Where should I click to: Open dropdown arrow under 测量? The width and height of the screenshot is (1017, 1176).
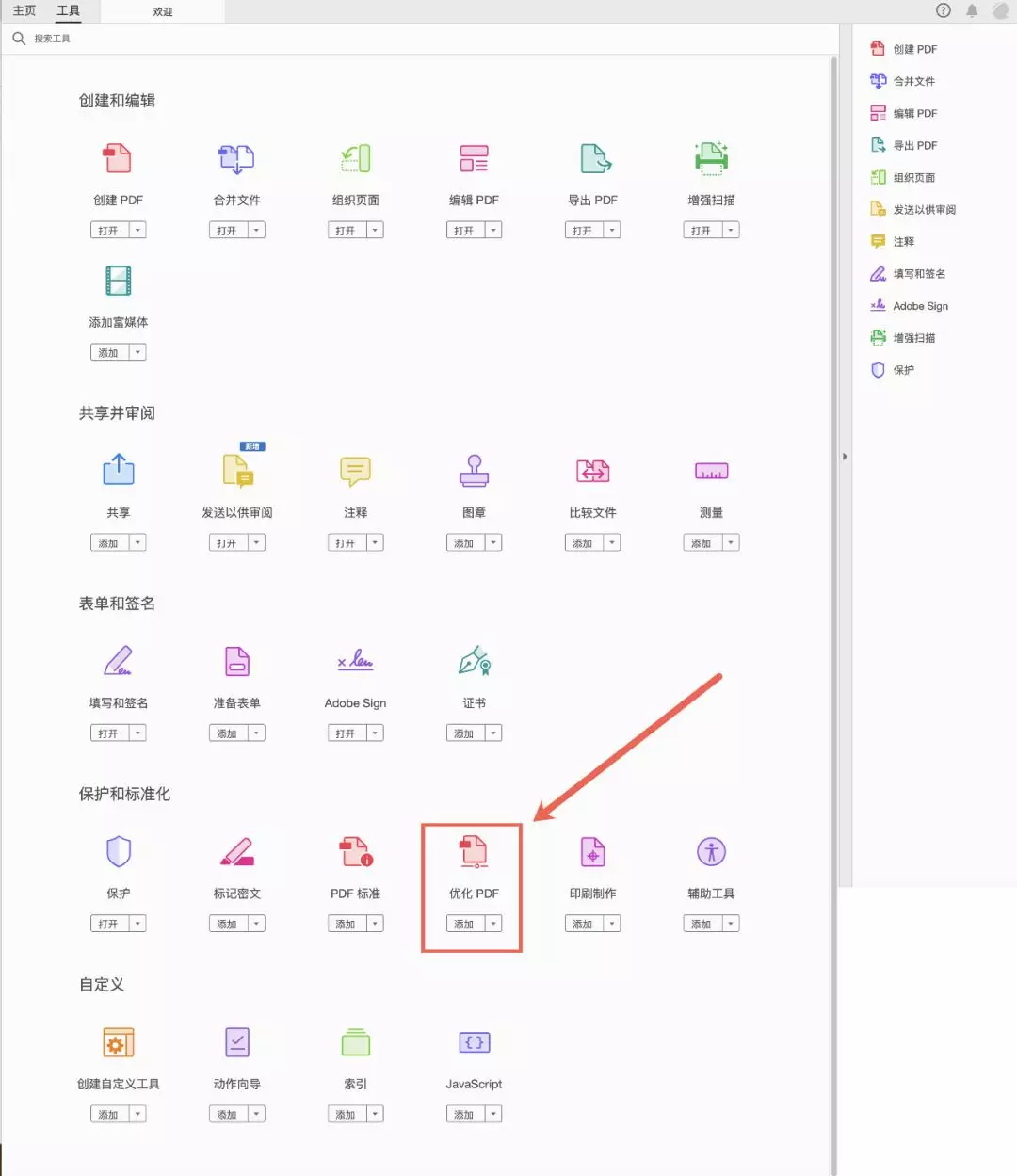point(731,543)
